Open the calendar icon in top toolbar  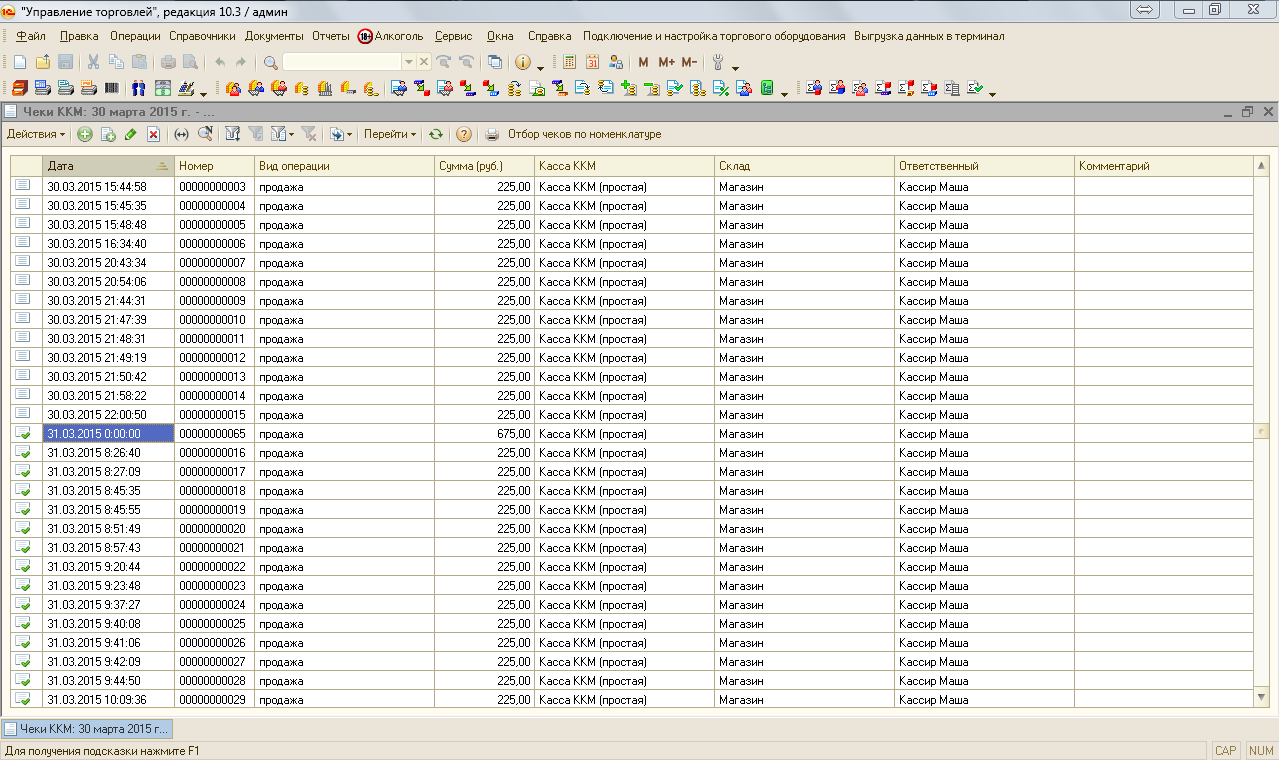click(x=592, y=62)
